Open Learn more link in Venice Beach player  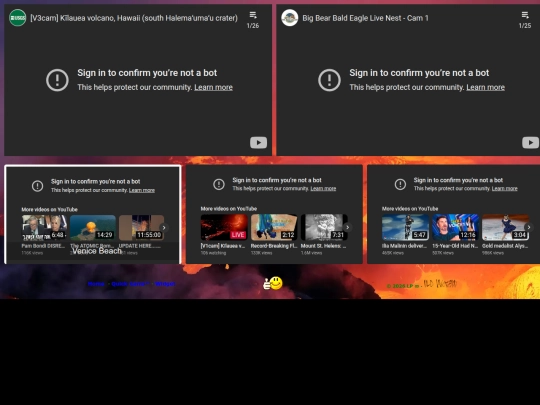(x=142, y=190)
